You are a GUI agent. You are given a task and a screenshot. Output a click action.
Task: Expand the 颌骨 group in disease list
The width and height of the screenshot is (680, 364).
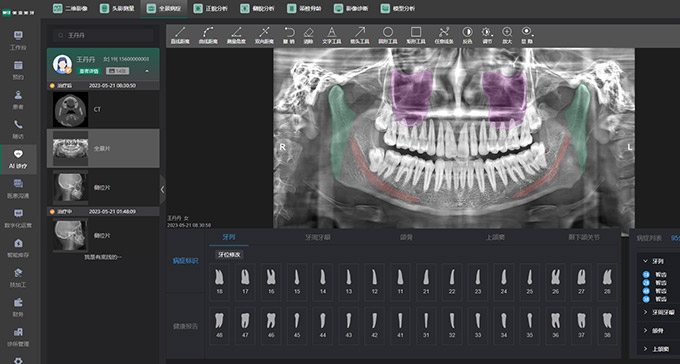[x=645, y=331]
